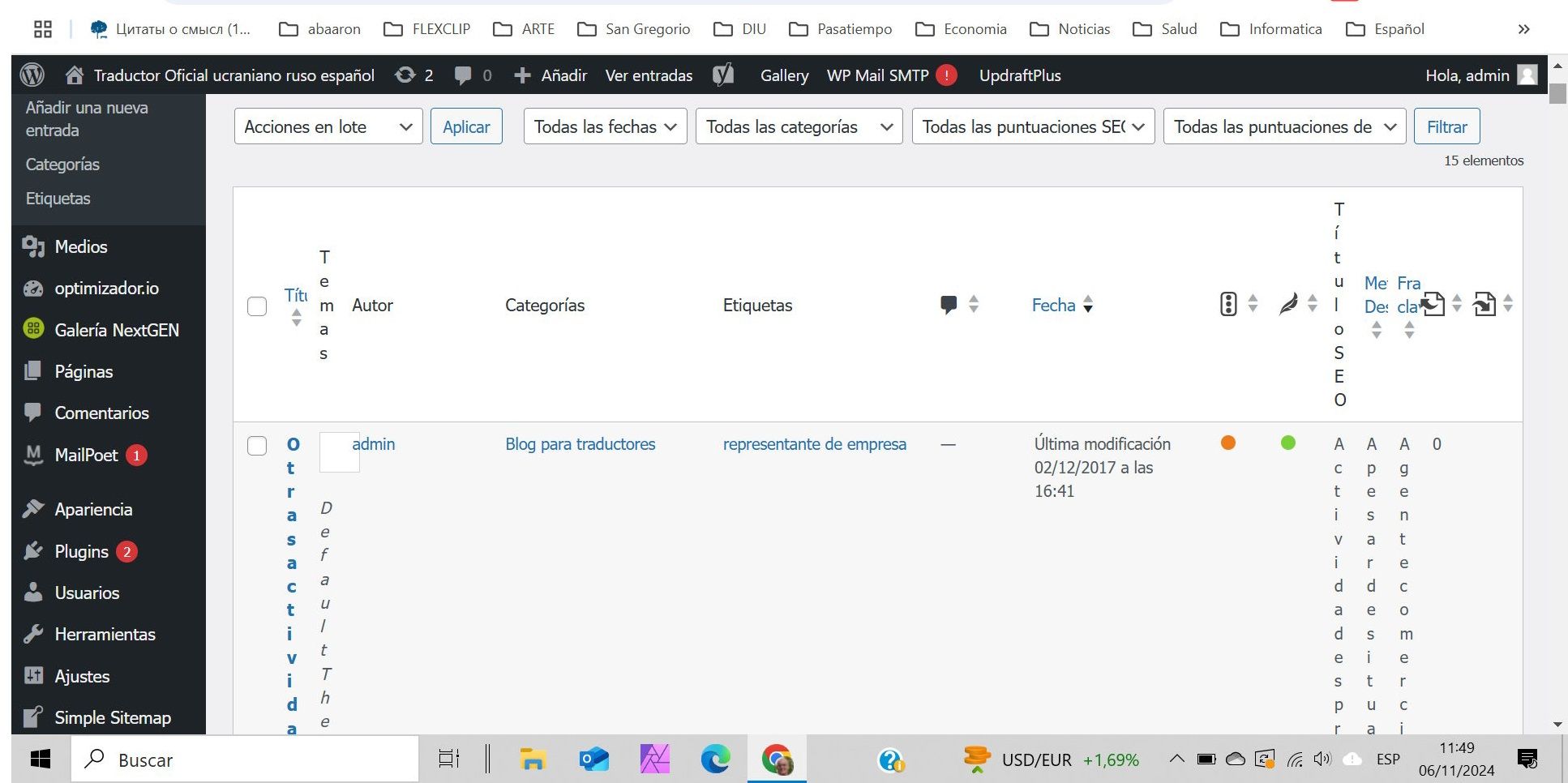
Task: Open Task View on taskbar
Action: click(448, 759)
